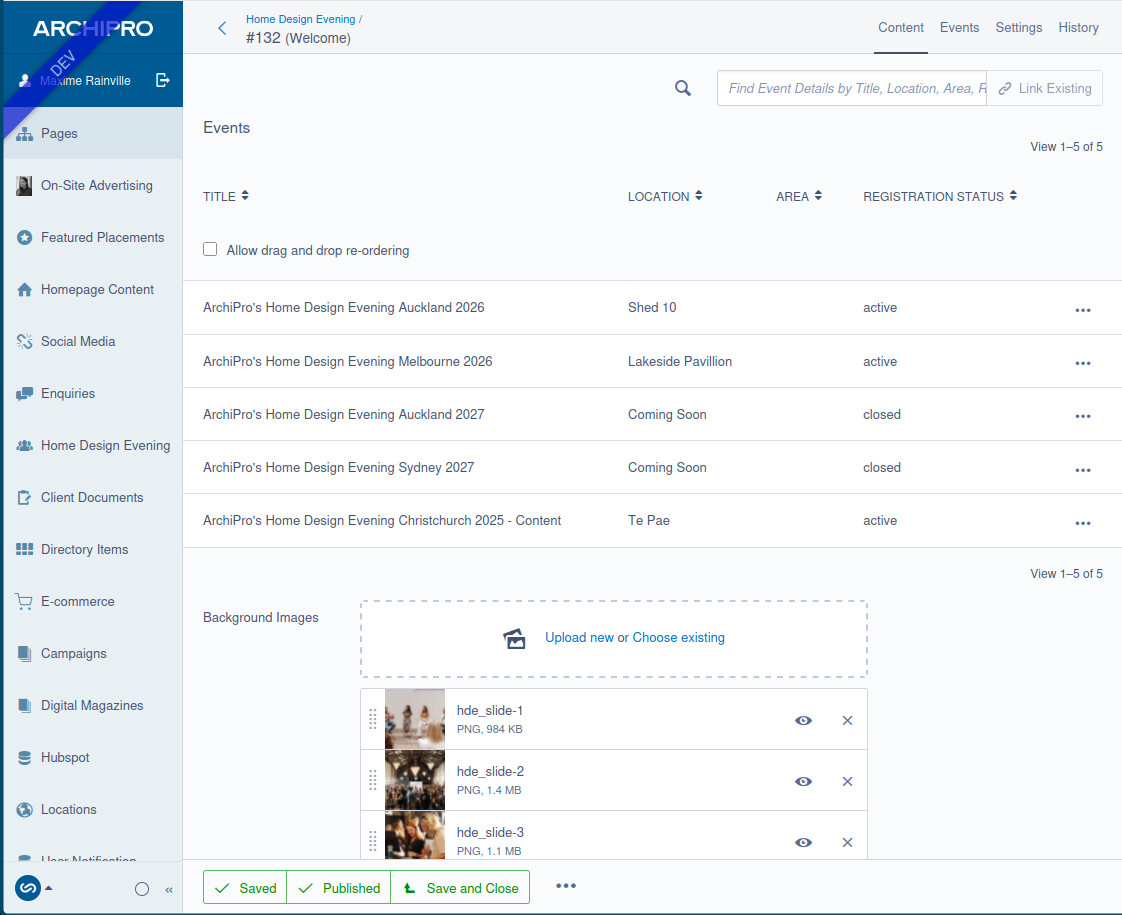
Task: Open more actions menu beside Save and Close
Action: point(566,886)
